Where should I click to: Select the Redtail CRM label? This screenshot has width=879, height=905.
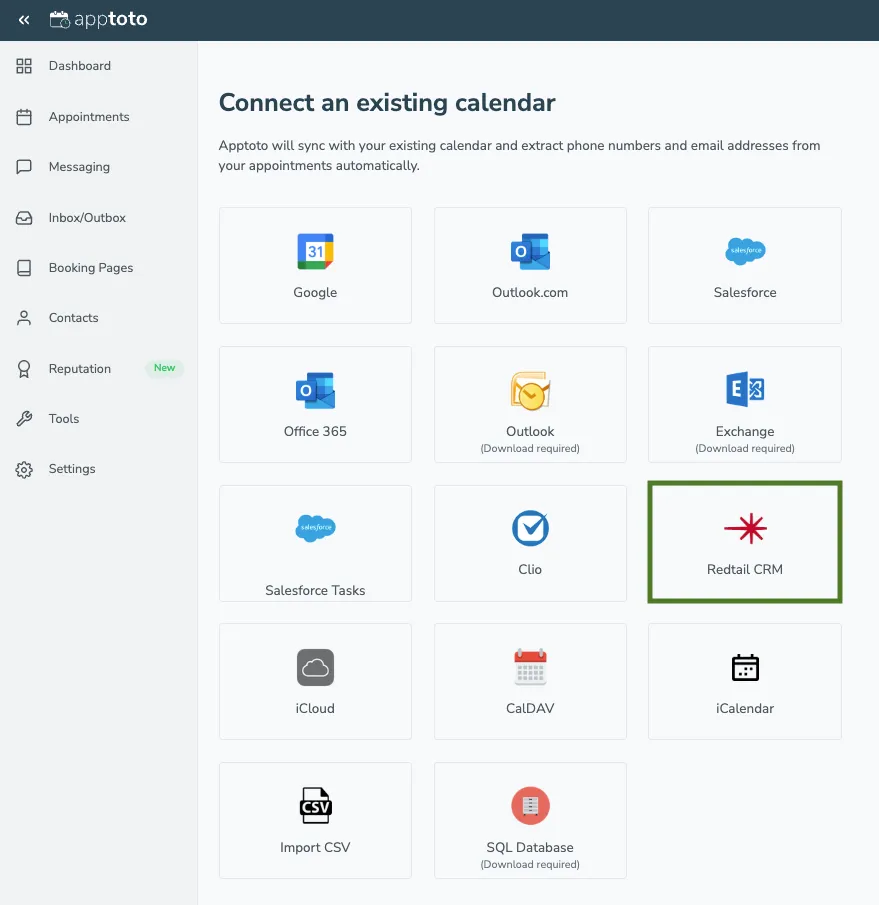coord(745,570)
